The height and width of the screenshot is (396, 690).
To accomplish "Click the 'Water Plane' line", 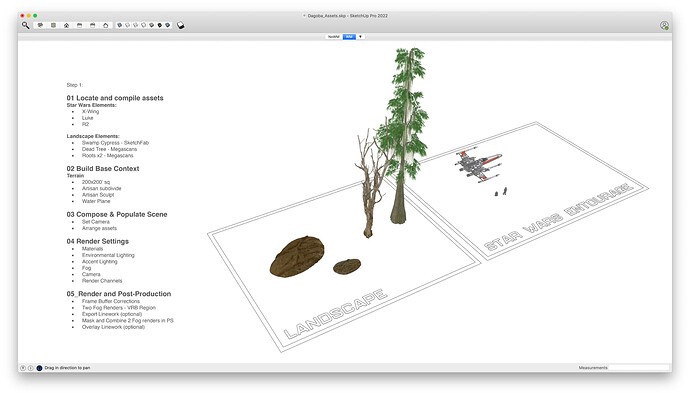I will (96, 201).
